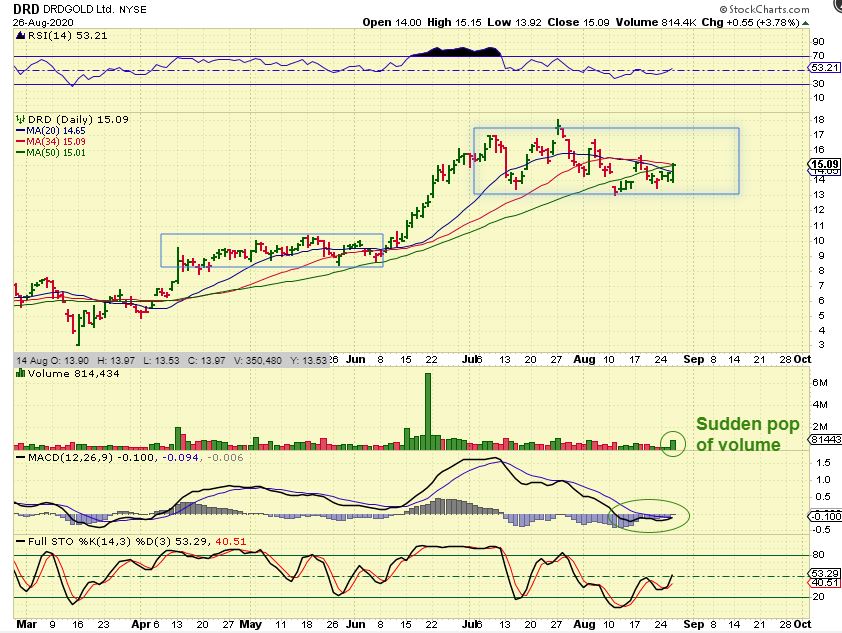Click the -0.100 MACD value tag on the right axis
The width and height of the screenshot is (842, 633).
825,516
